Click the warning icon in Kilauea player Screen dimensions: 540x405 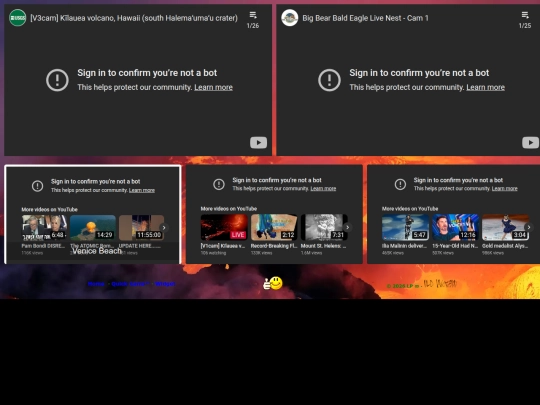point(57,80)
